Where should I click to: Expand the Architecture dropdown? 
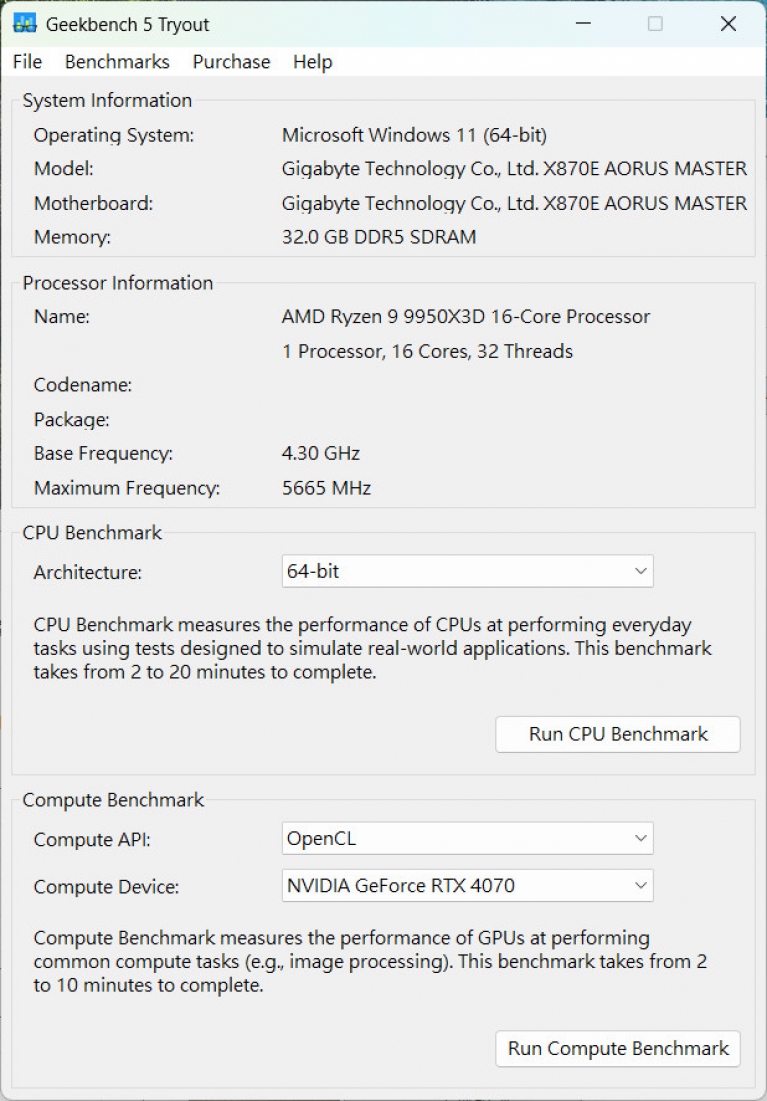pos(467,572)
